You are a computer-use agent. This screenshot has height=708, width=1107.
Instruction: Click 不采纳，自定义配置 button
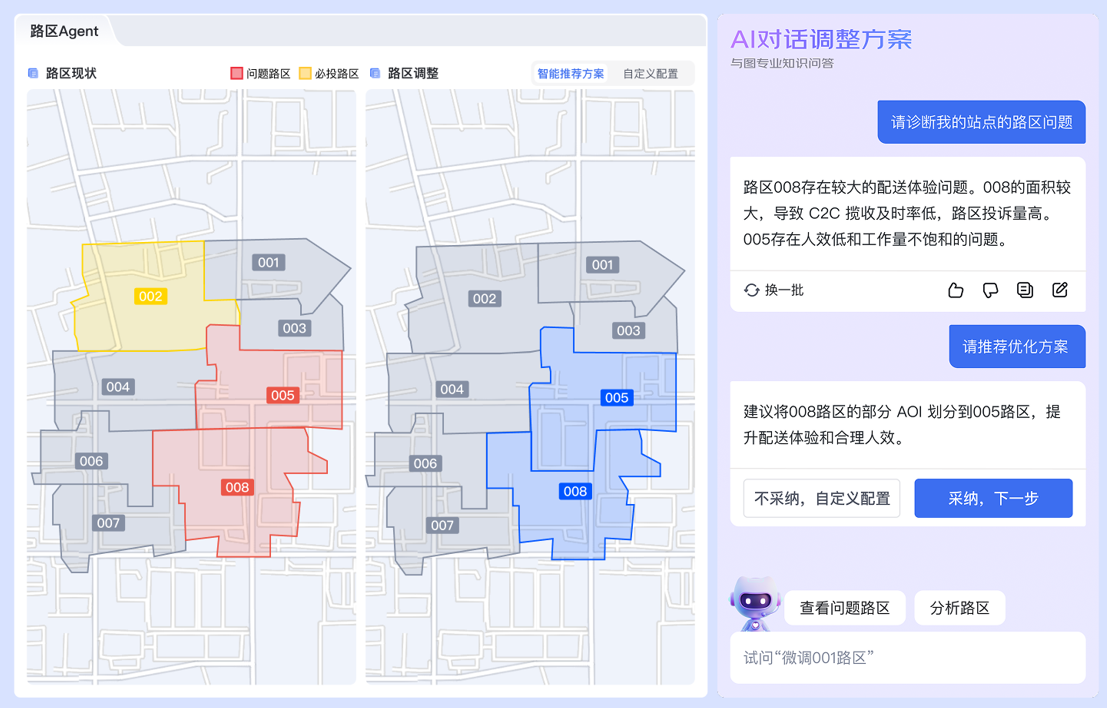coord(822,498)
